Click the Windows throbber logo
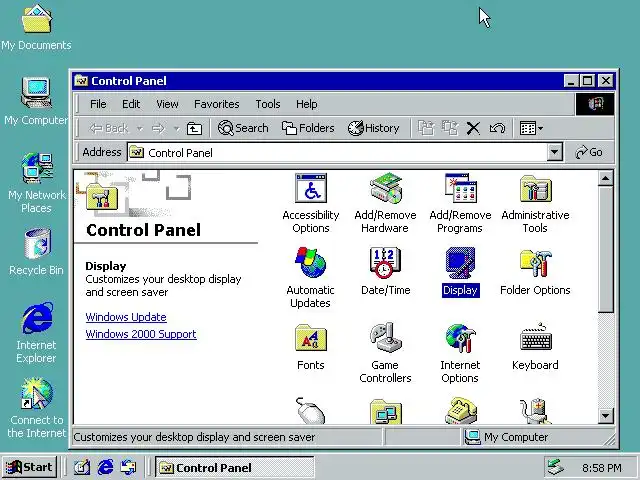This screenshot has width=640, height=480. coord(595,104)
